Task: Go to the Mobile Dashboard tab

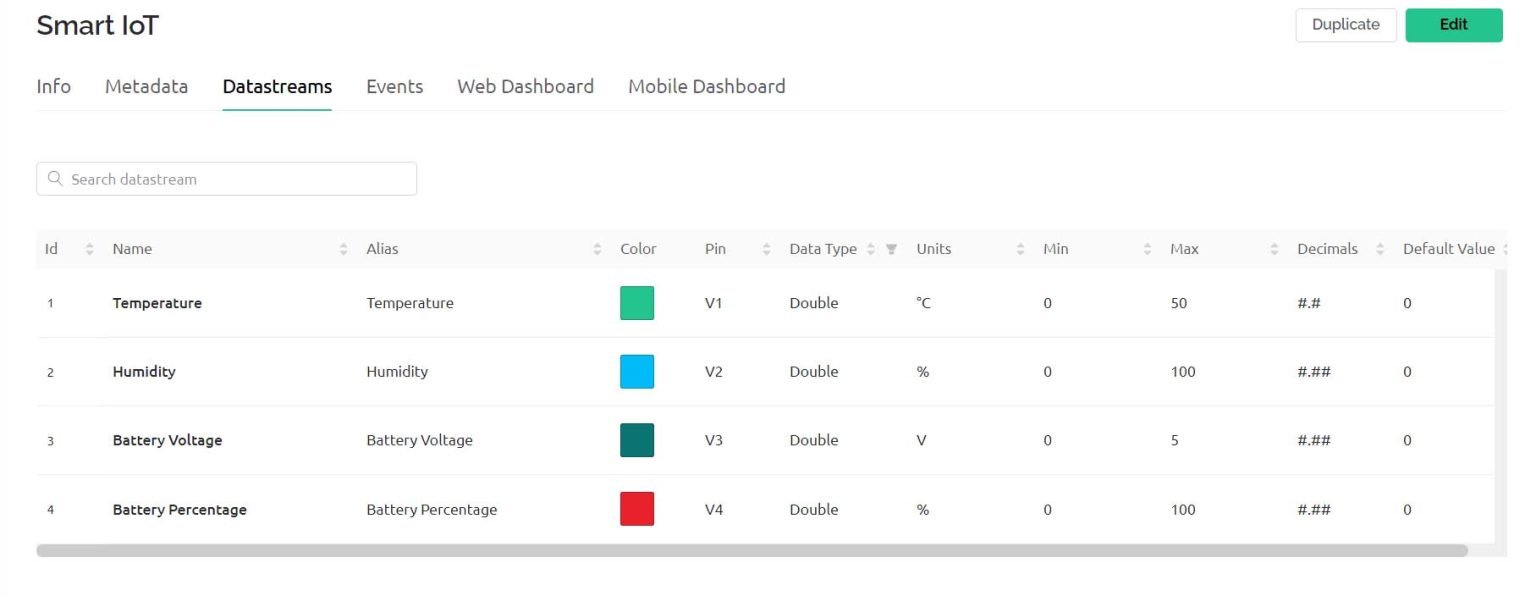Action: pos(706,87)
